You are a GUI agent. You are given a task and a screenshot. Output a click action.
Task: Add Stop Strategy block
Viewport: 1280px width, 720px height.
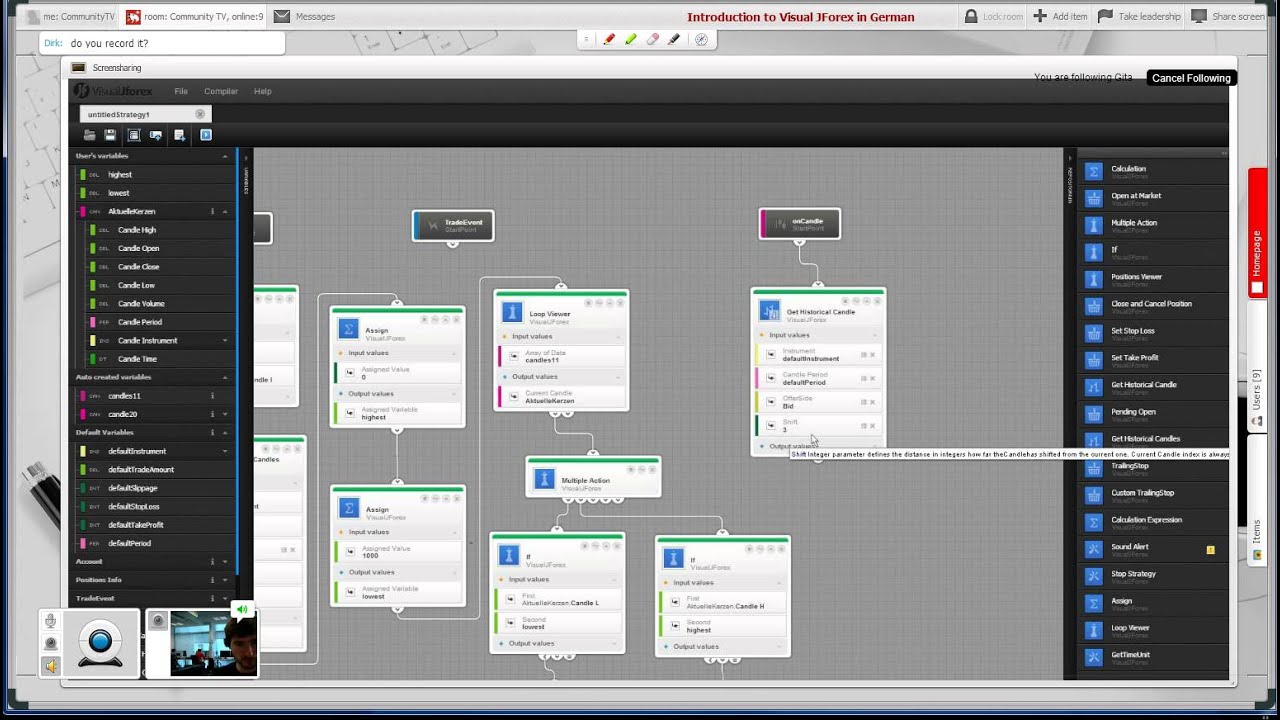tap(1153, 576)
